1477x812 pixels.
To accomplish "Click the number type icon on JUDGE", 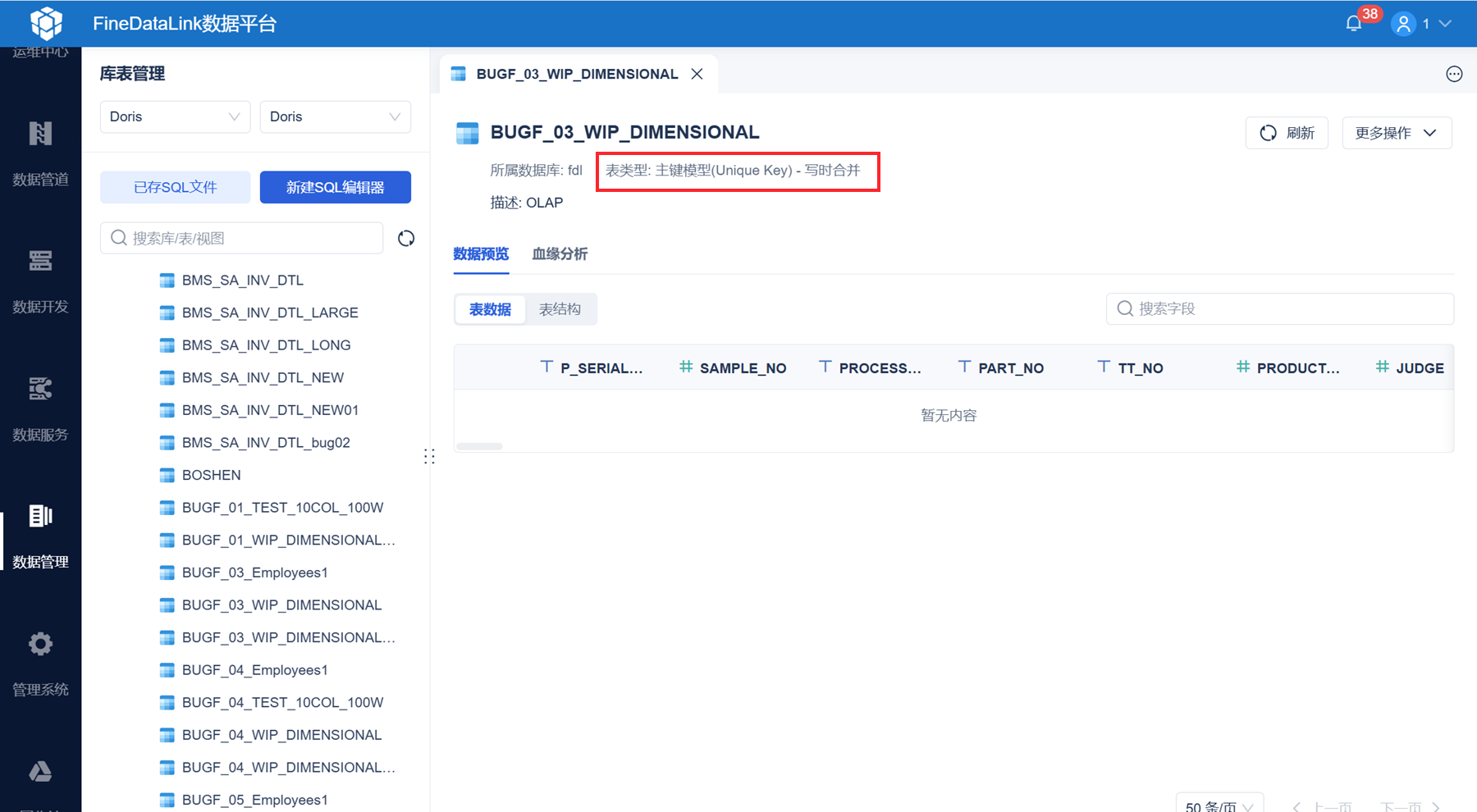I will pyautogui.click(x=1383, y=367).
